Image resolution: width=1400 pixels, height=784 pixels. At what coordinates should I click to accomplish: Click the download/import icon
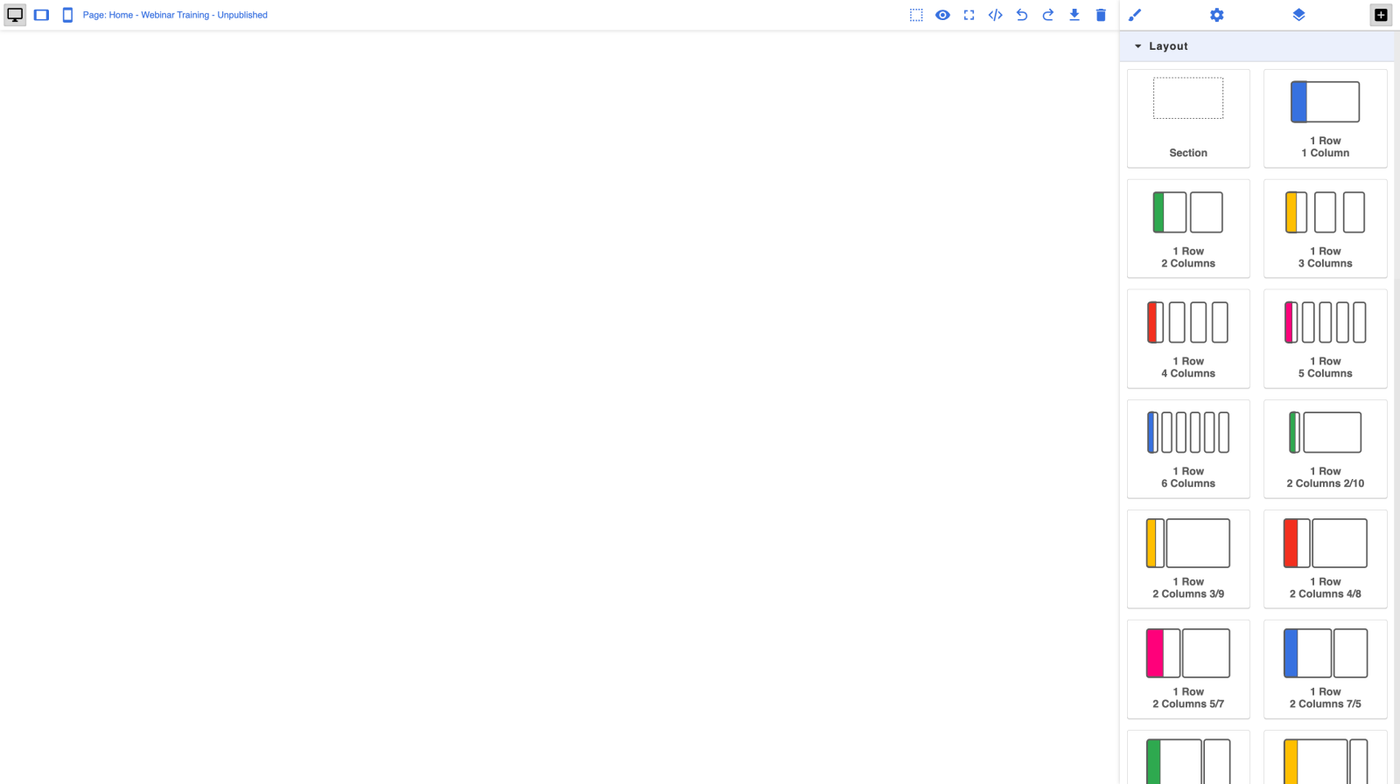(x=1074, y=15)
